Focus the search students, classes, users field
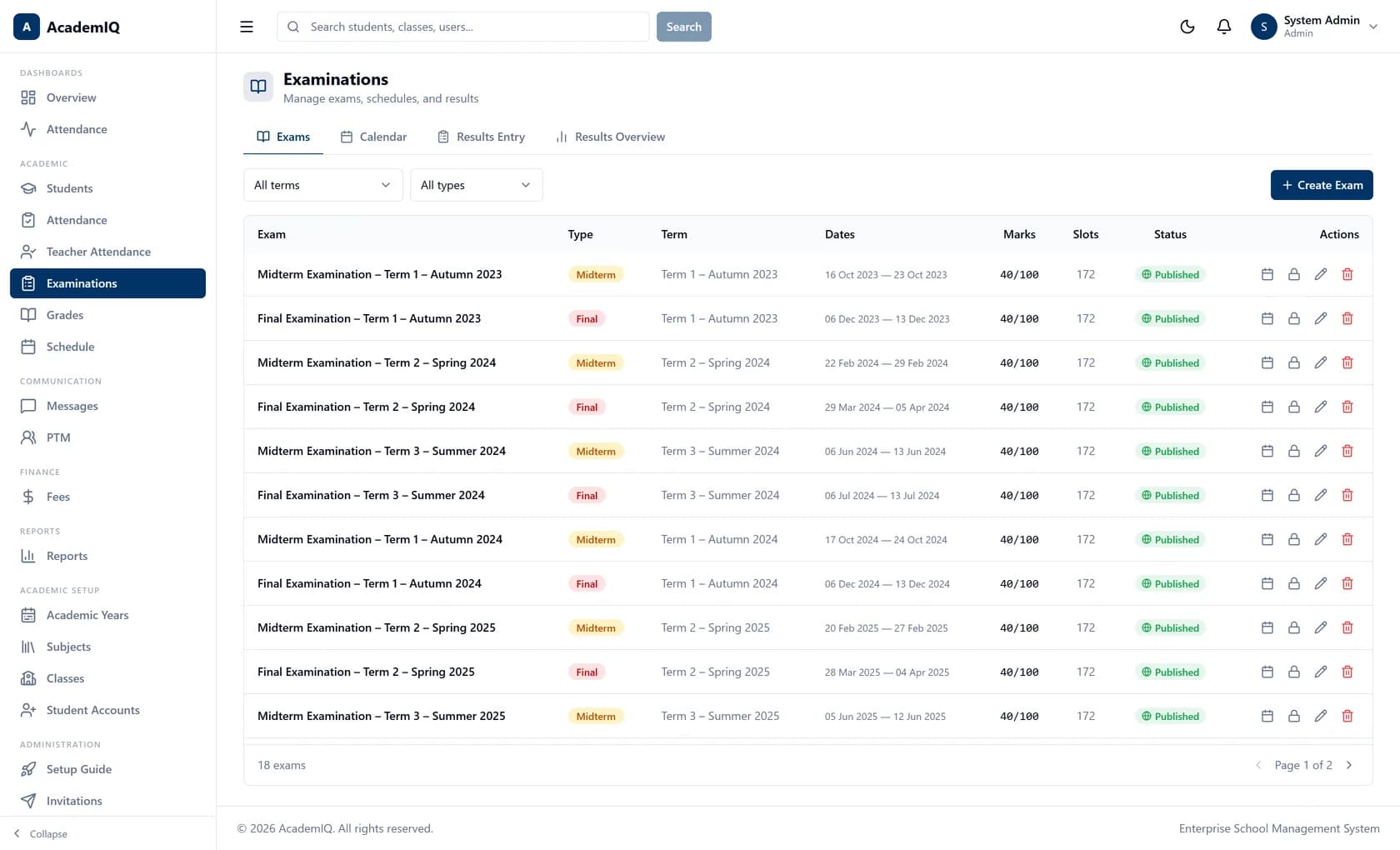Image resolution: width=1400 pixels, height=850 pixels. (x=463, y=27)
